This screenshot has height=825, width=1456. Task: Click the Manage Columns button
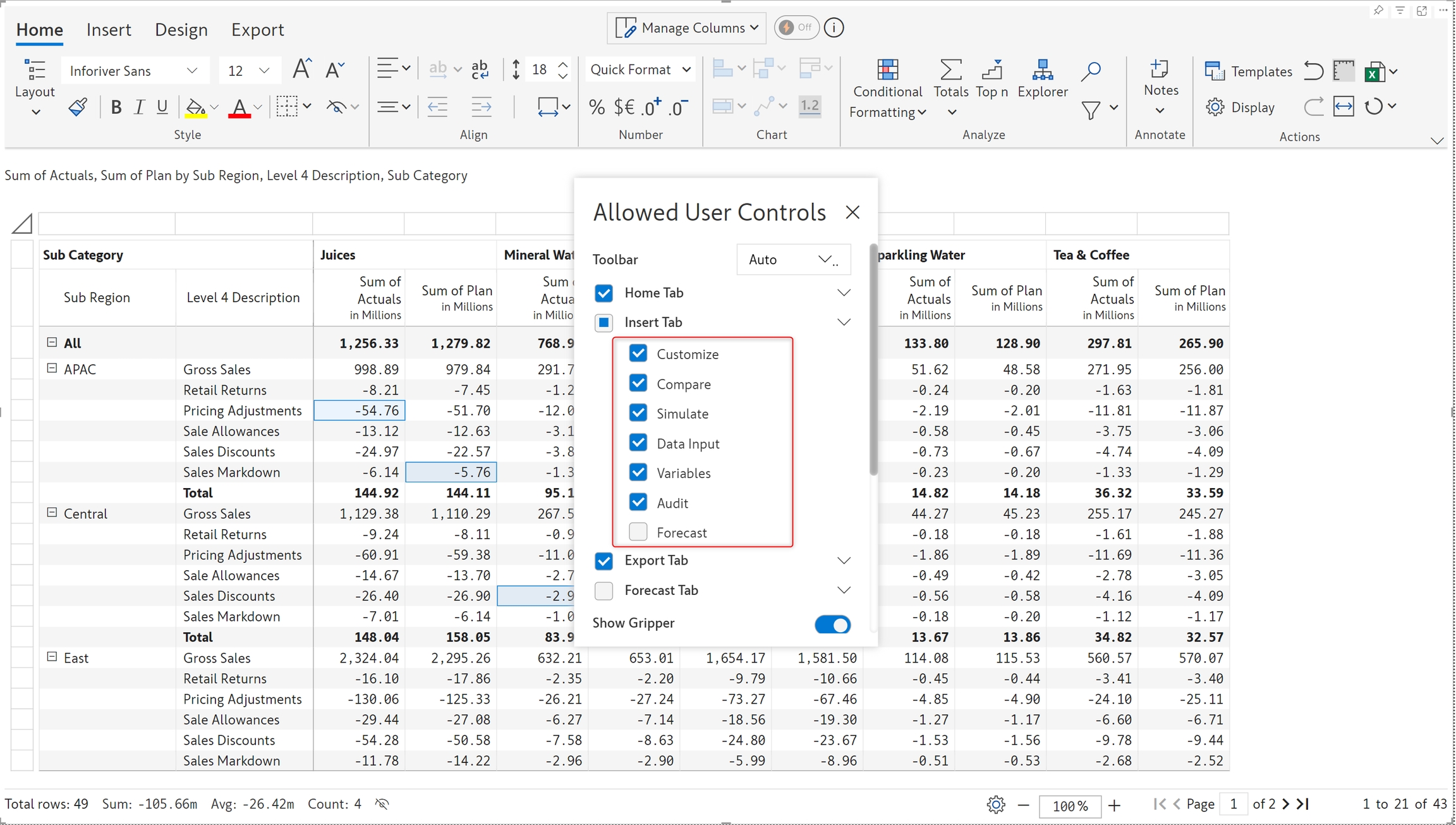(686, 28)
